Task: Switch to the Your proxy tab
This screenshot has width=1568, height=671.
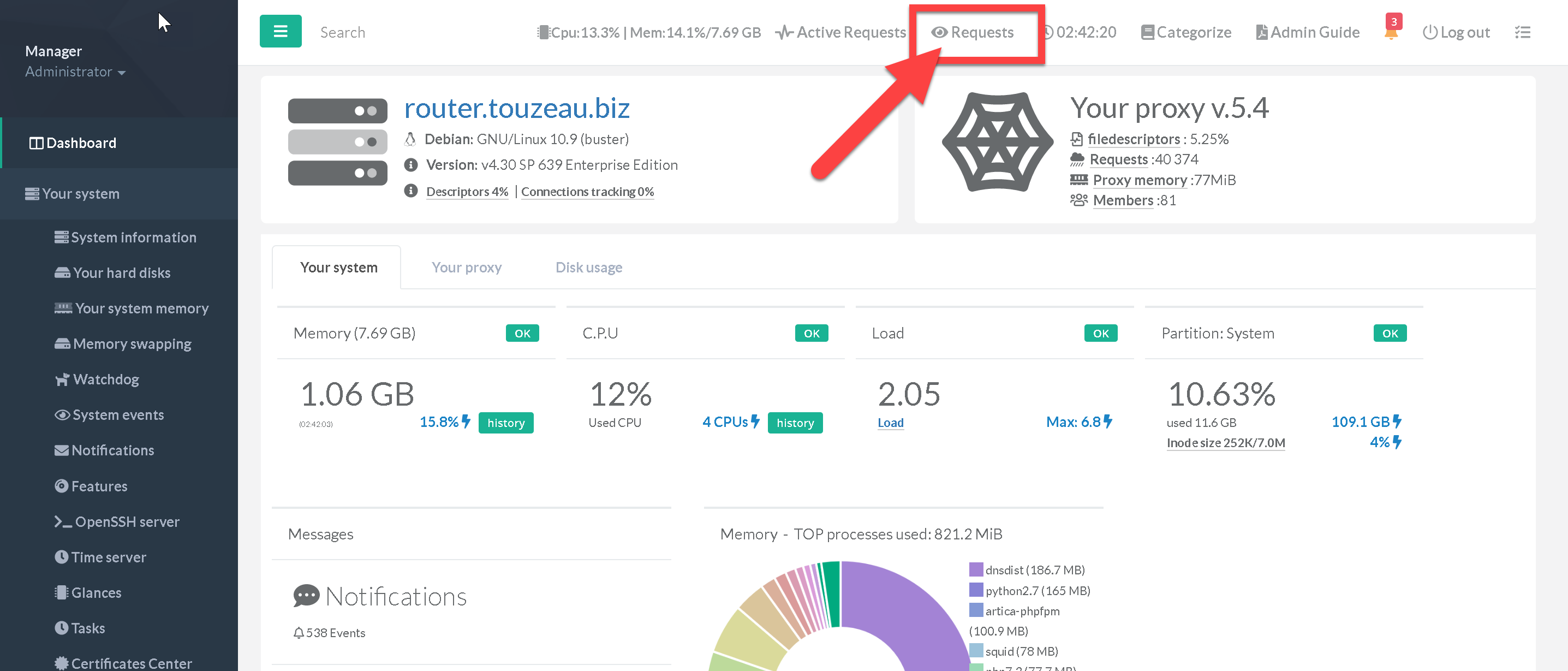Action: coord(466,268)
